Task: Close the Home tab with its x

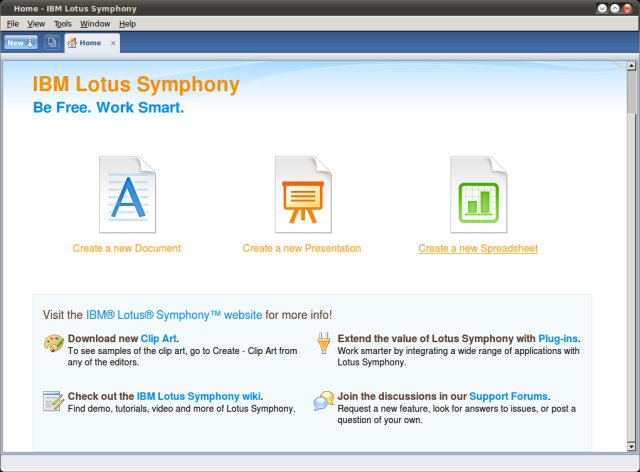Action: [x=113, y=43]
